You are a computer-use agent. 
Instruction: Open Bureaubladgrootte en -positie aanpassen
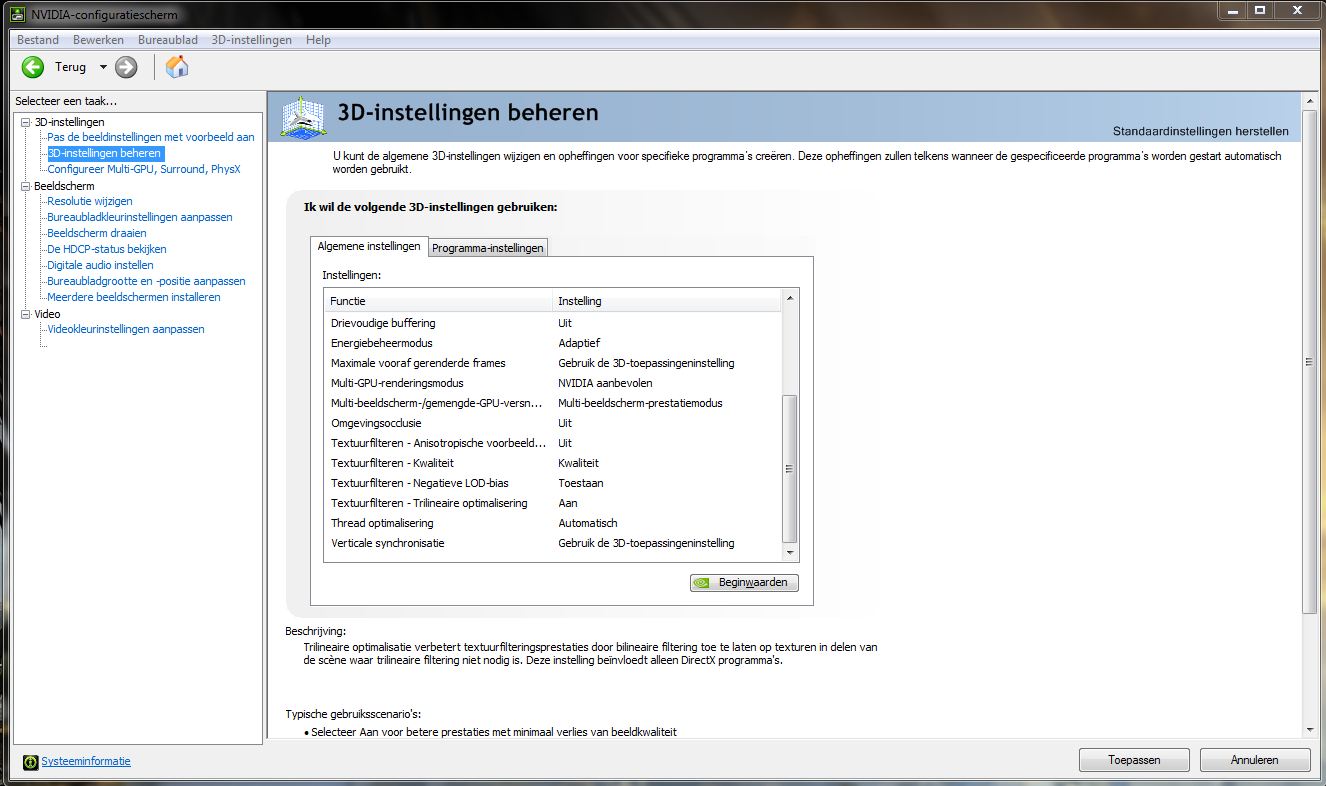pyautogui.click(x=146, y=281)
